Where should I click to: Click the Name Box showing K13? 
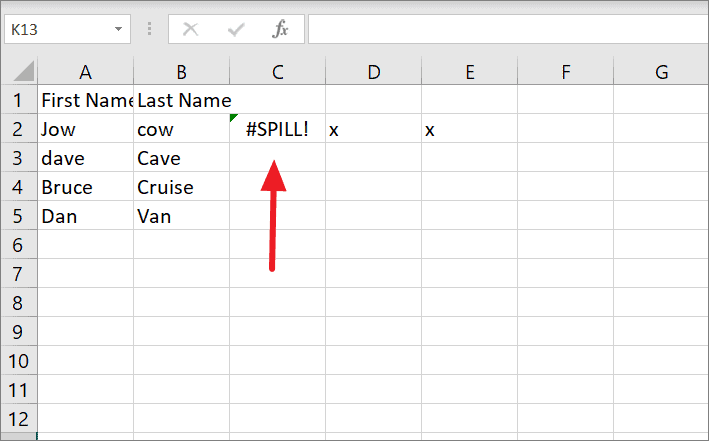click(x=67, y=29)
